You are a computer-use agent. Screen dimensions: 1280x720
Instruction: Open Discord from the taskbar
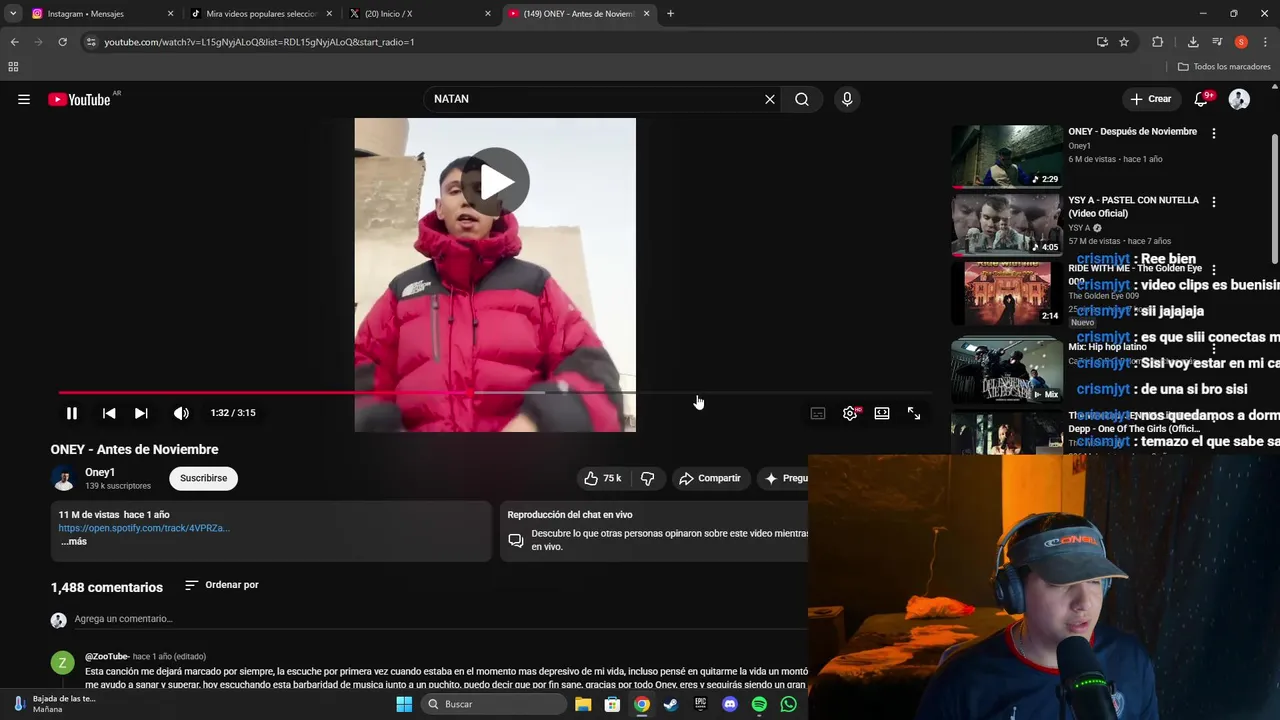(x=730, y=704)
